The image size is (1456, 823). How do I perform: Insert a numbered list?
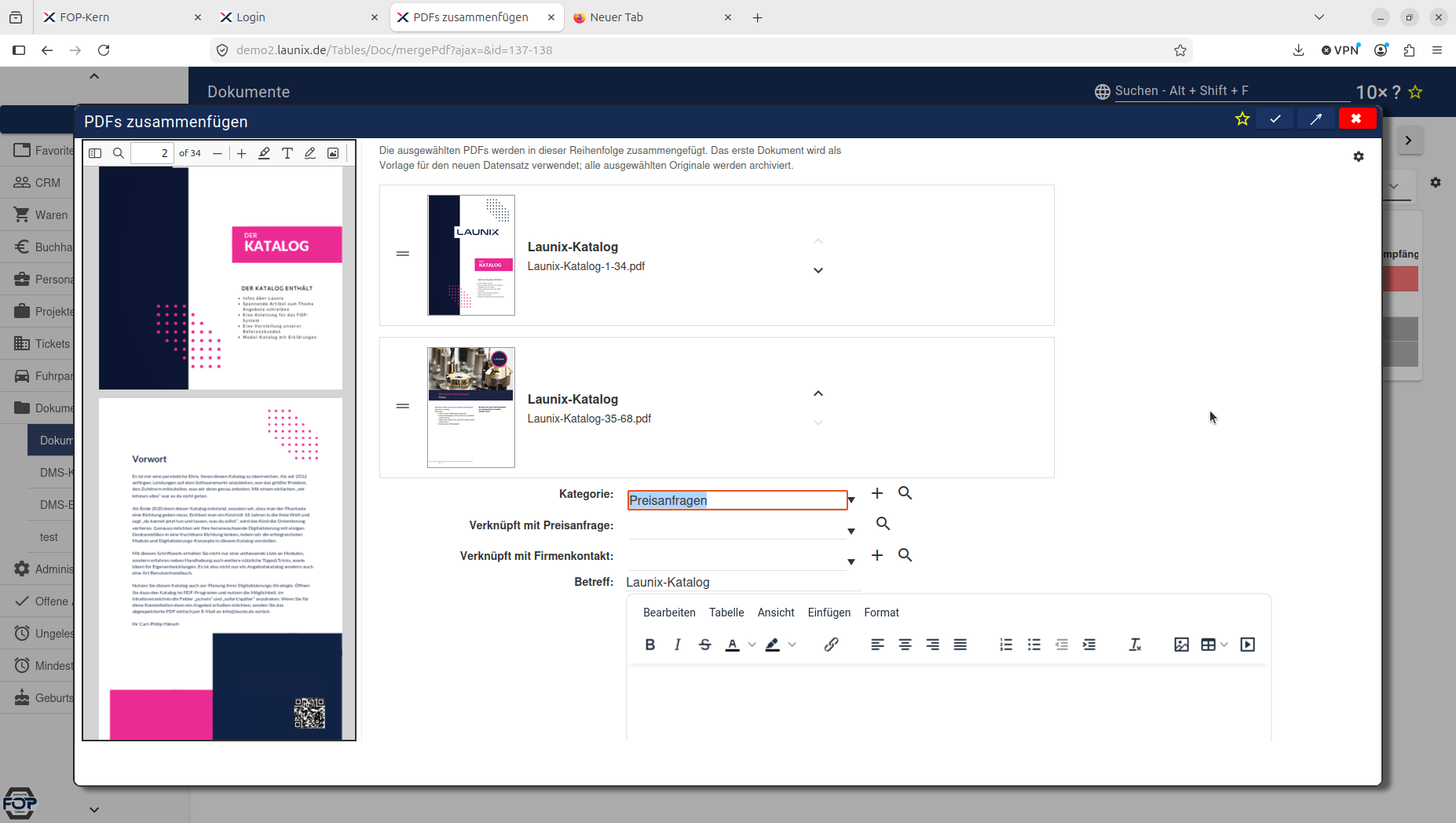(1006, 645)
